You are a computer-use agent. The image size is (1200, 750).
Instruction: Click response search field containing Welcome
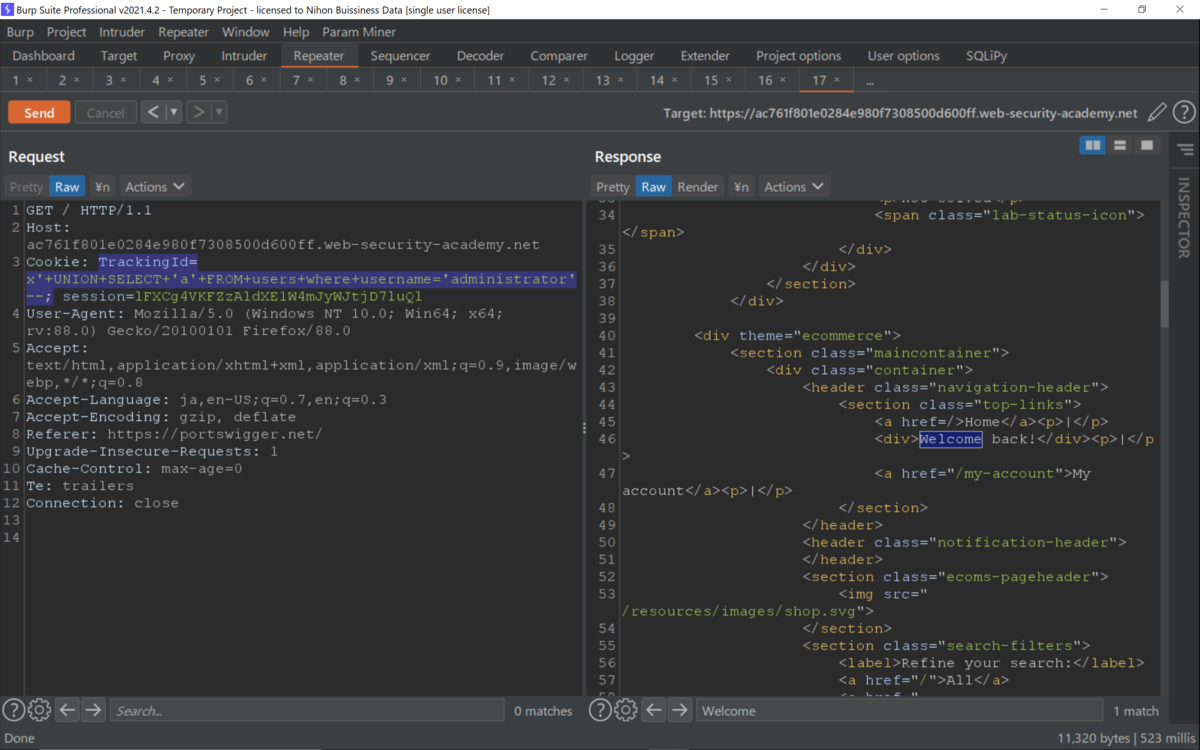[899, 711]
